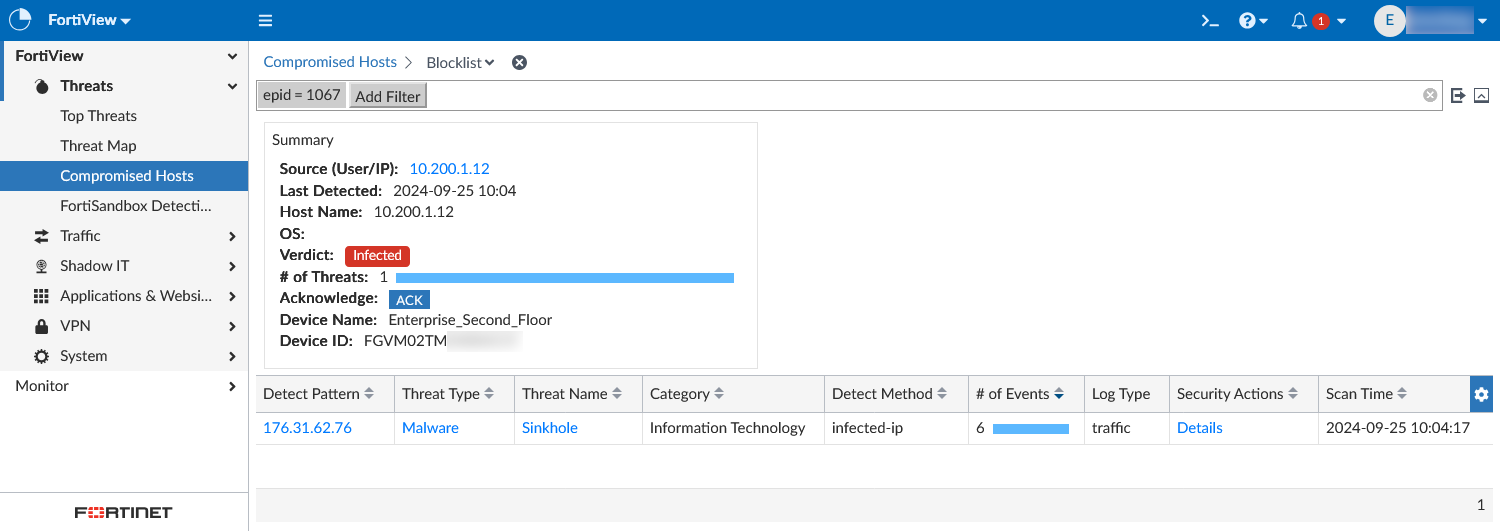Click the Add Filter button
The width and height of the screenshot is (1500, 531).
(x=388, y=96)
